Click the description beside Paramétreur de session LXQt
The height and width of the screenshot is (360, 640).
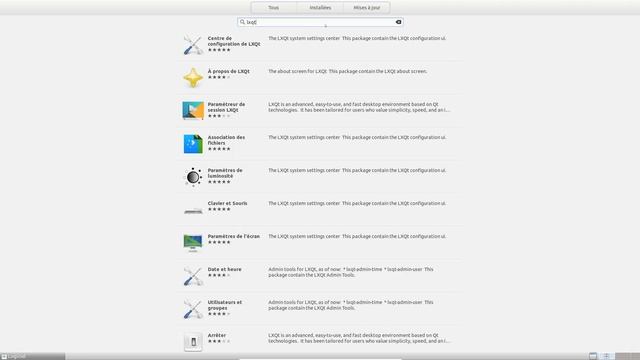[x=359, y=107]
